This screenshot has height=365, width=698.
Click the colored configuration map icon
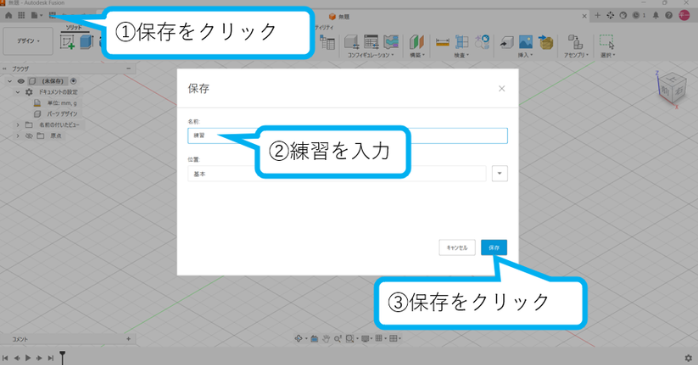click(391, 42)
